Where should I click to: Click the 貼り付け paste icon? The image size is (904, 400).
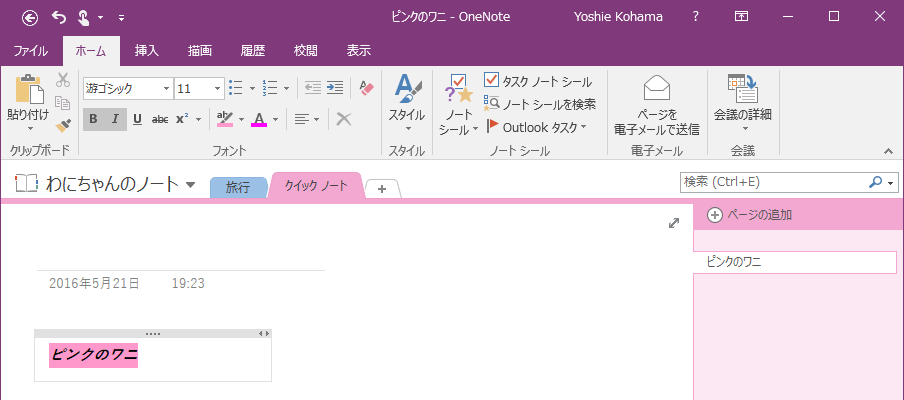(29, 89)
